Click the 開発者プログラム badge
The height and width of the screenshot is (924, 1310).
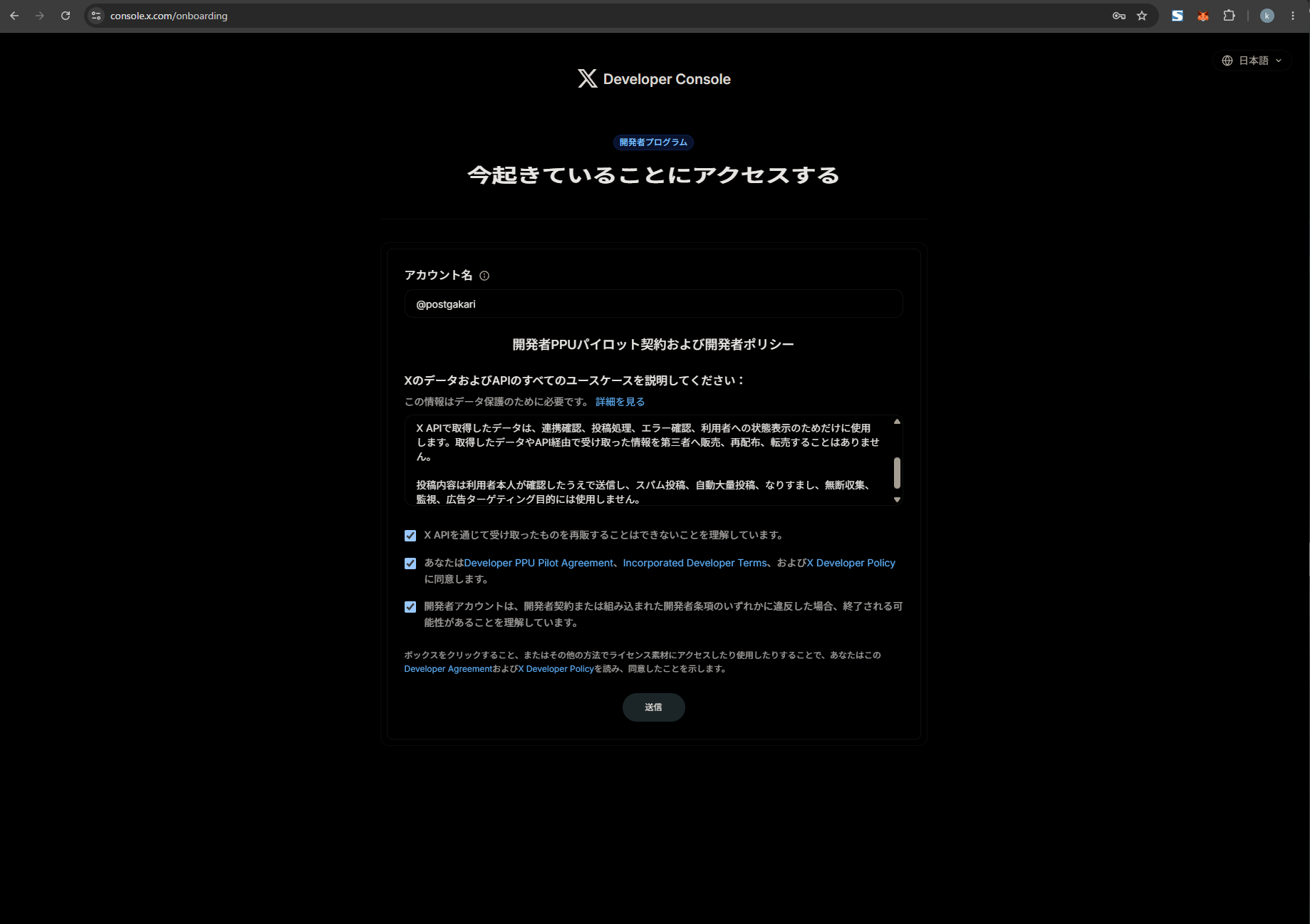[x=653, y=142]
